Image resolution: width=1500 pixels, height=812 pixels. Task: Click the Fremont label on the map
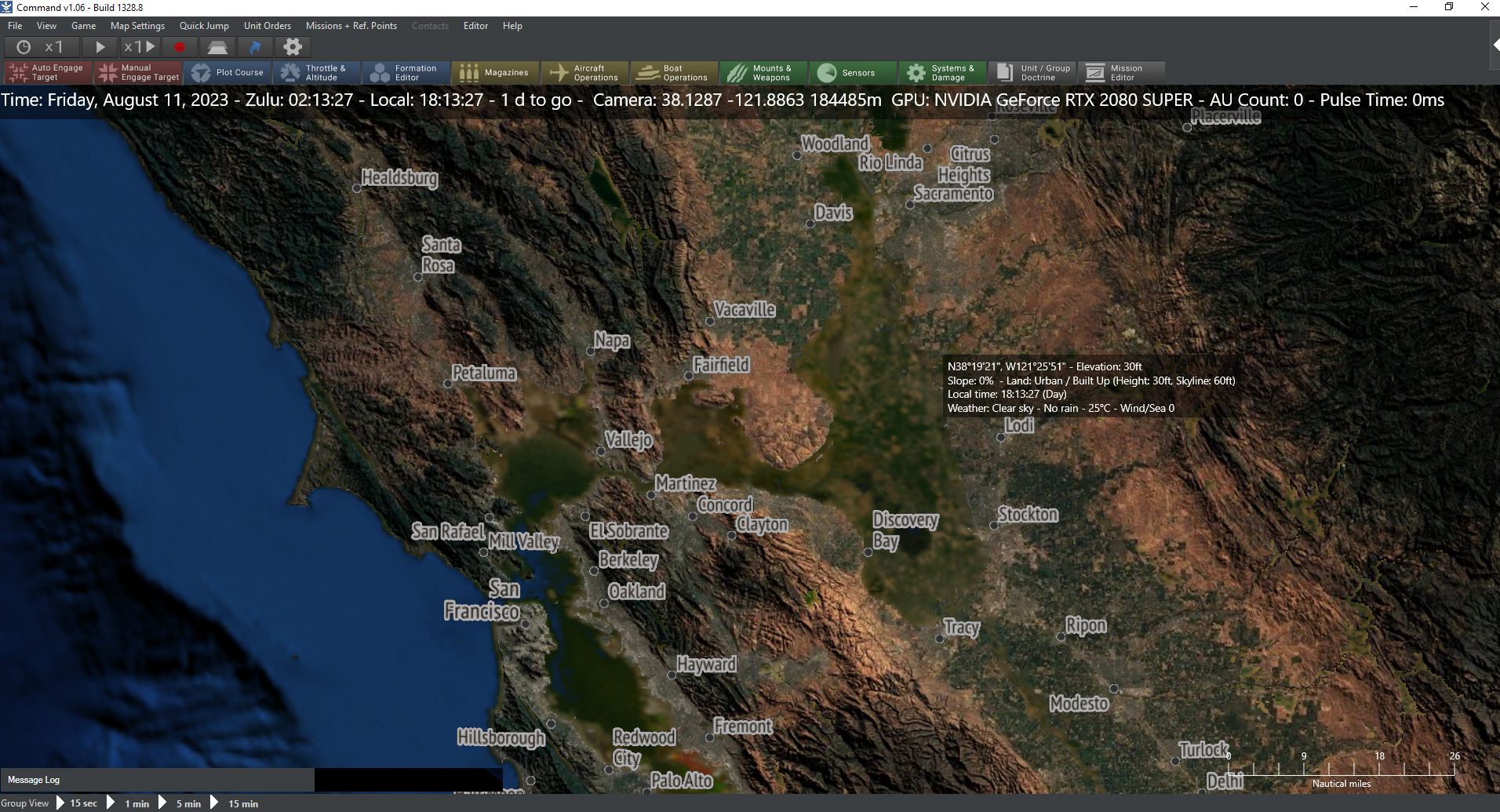coord(743,727)
